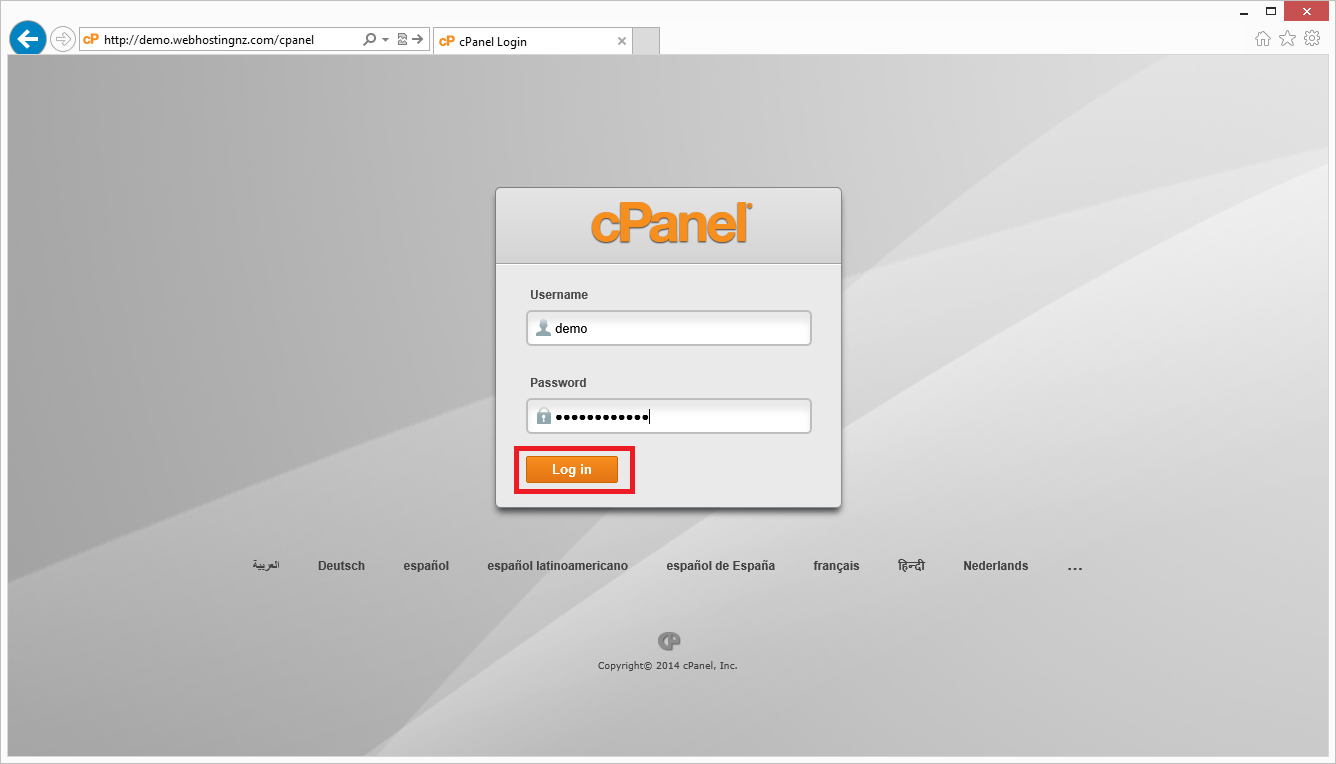Select Nederlands language link
The height and width of the screenshot is (764, 1336).
tap(995, 566)
